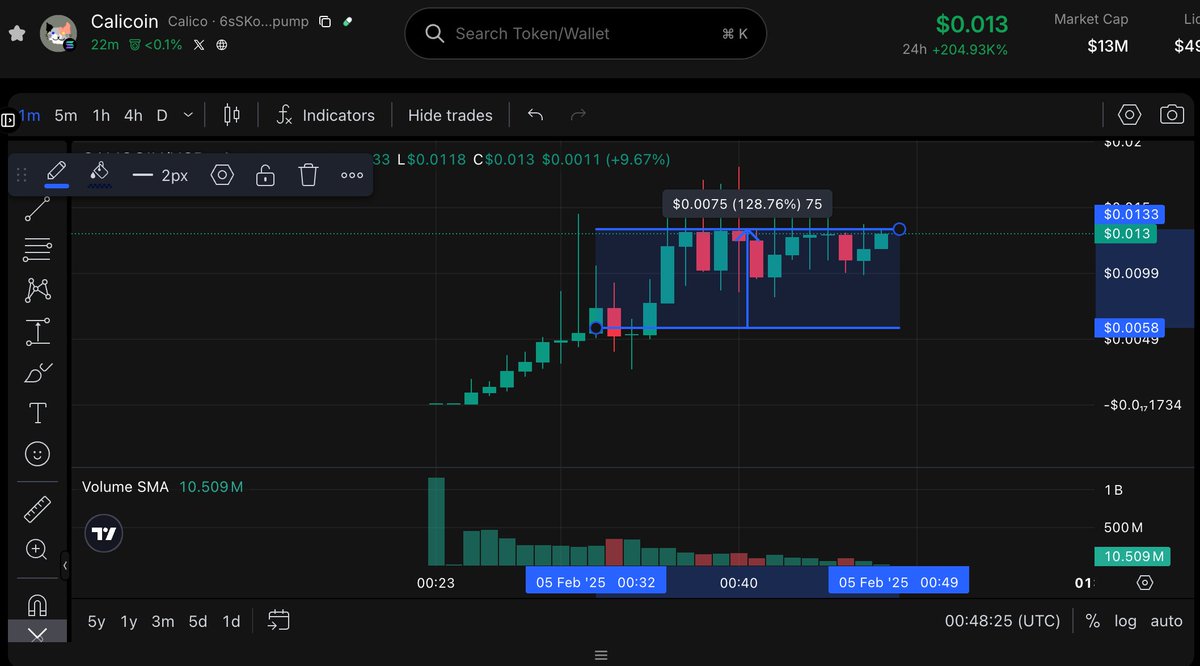Toggle auto scale mode

coord(1166,621)
